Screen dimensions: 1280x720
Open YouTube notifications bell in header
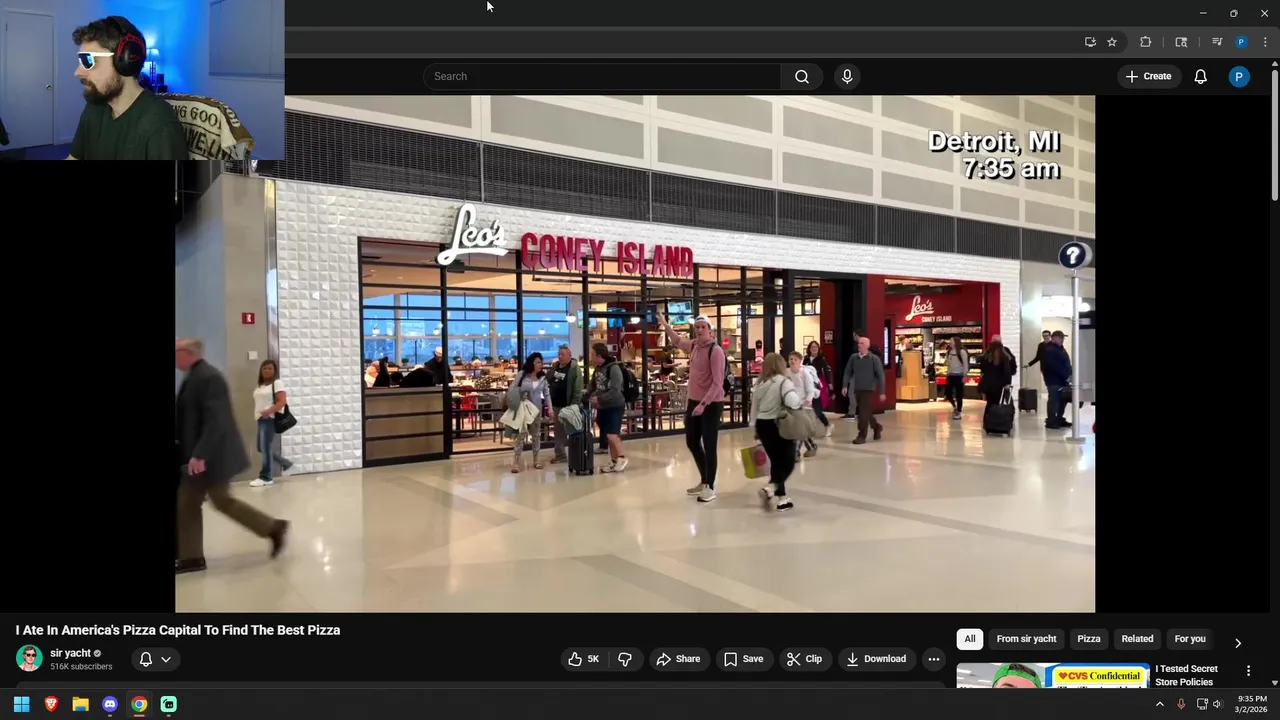[1200, 76]
